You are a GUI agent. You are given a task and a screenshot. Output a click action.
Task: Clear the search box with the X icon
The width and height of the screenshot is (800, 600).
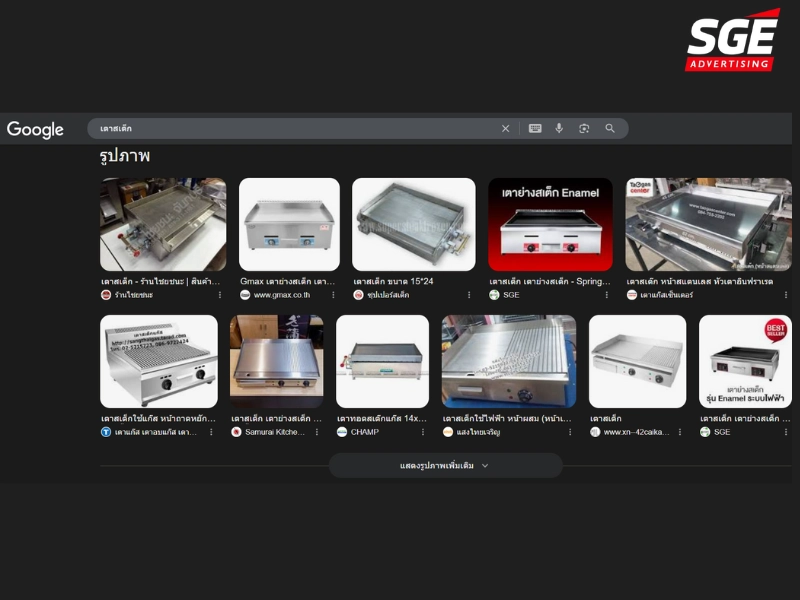[505, 129]
